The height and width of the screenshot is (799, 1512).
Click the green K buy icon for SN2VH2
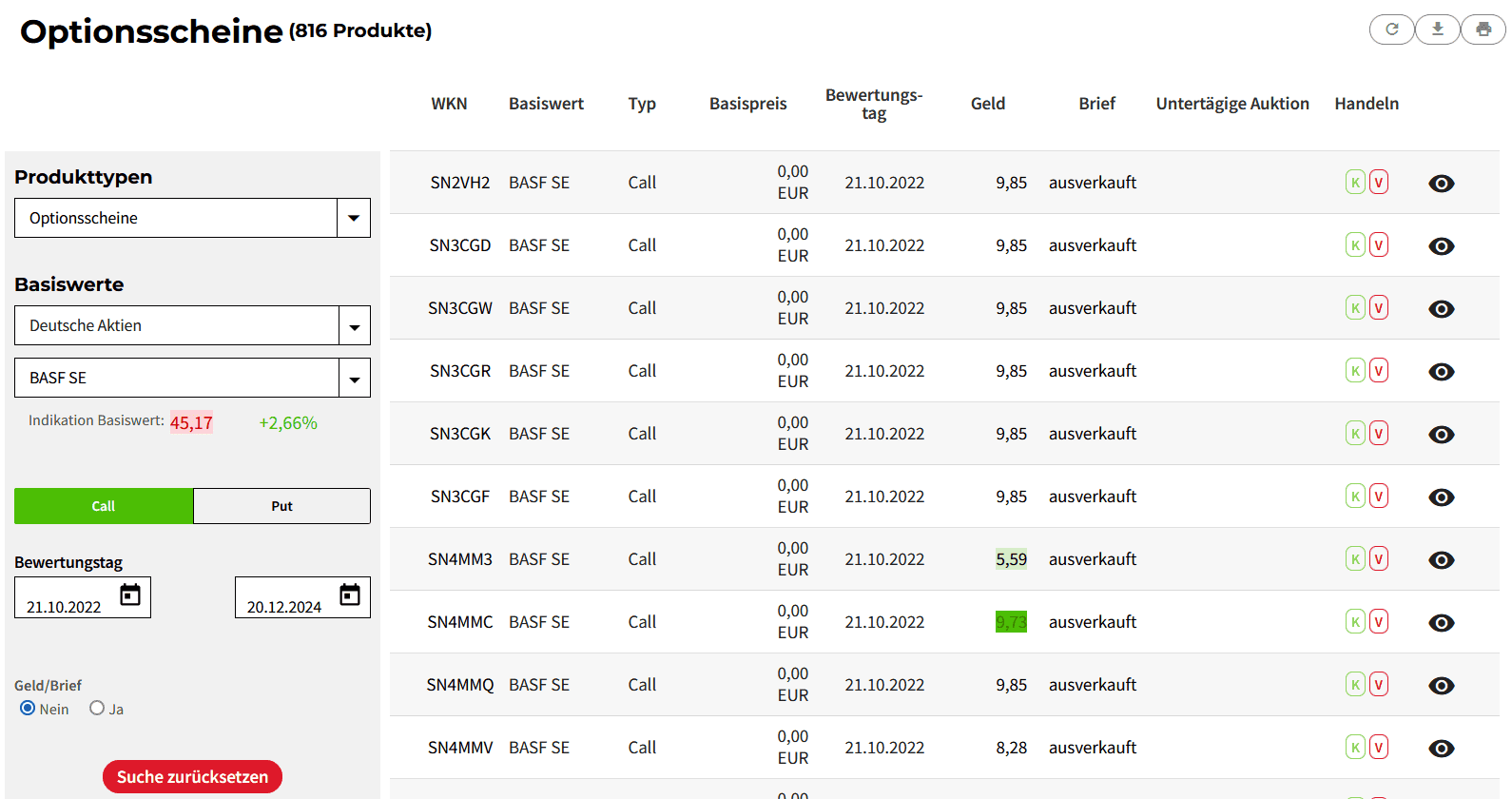point(1356,182)
